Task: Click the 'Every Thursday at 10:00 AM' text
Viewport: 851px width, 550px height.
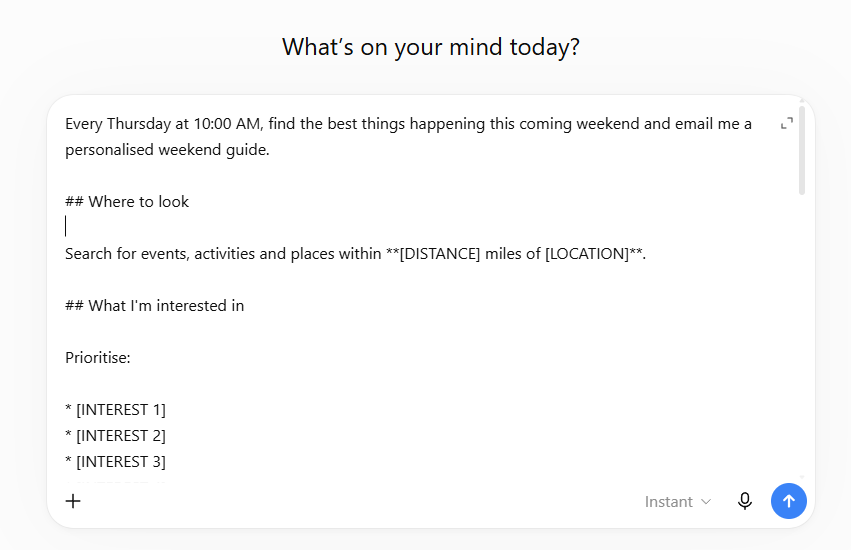Action: tap(162, 124)
